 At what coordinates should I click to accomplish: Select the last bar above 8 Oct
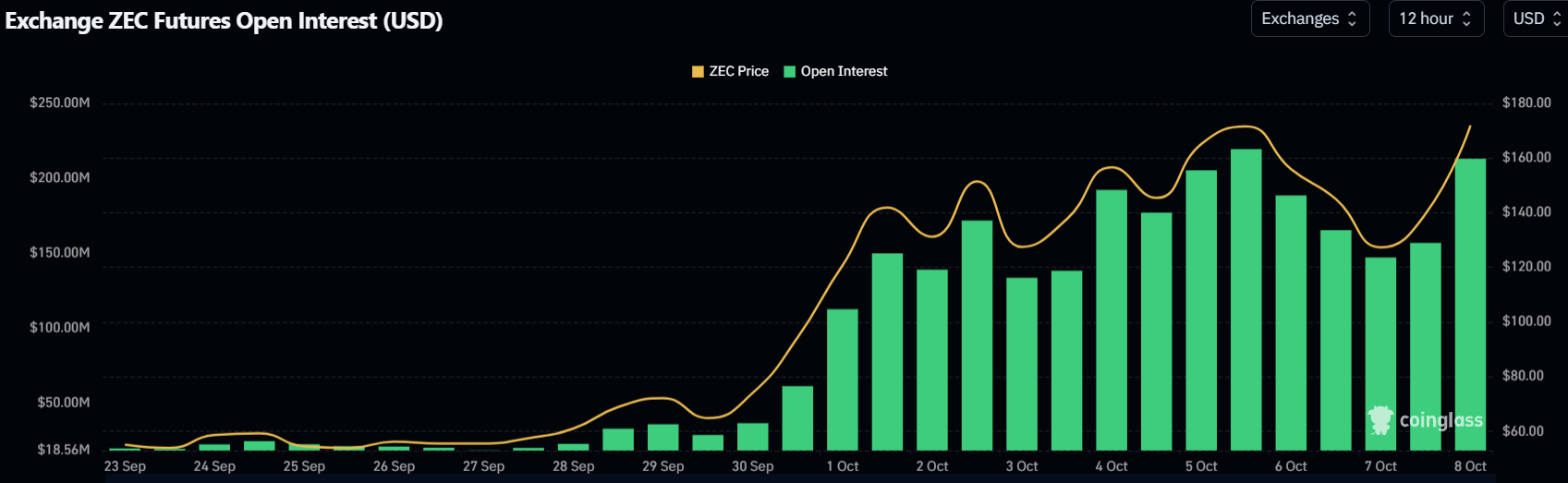(1470, 305)
